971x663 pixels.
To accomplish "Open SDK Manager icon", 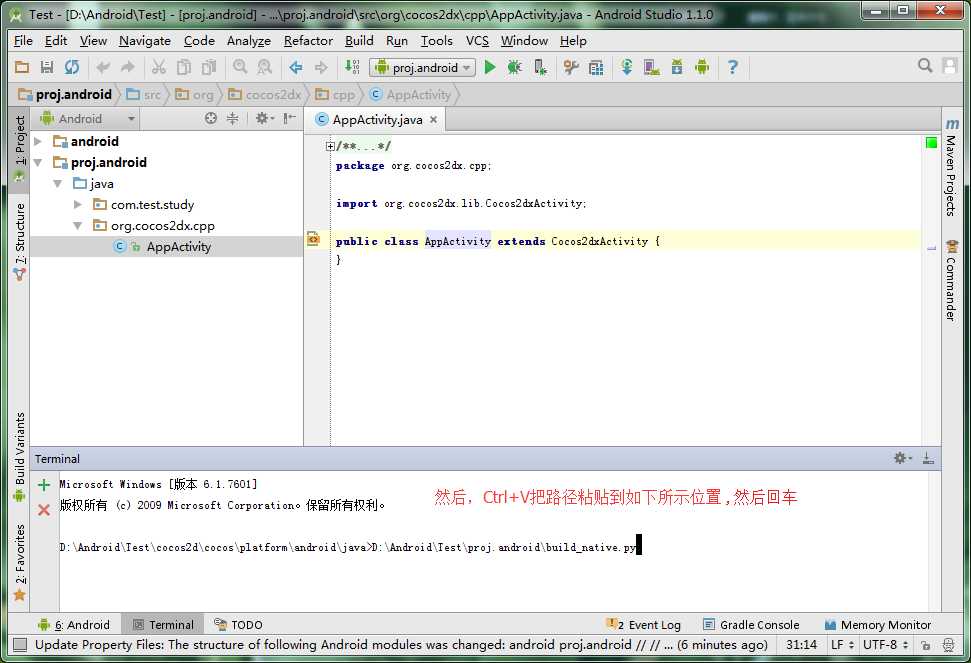I will tap(677, 67).
